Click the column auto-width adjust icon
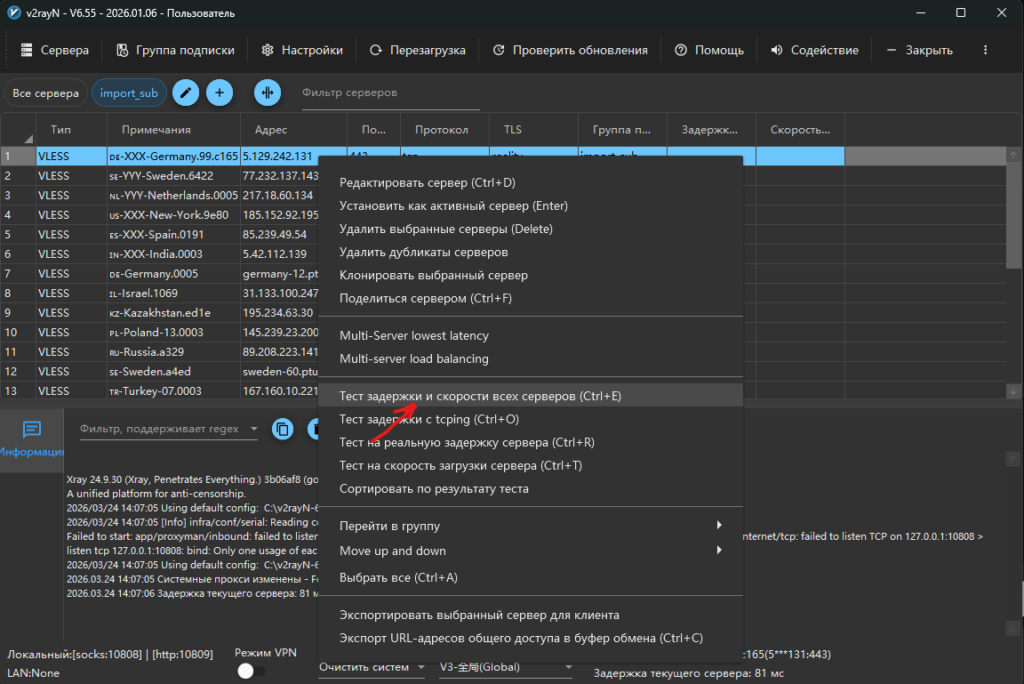Image resolution: width=1024 pixels, height=684 pixels. tap(267, 93)
